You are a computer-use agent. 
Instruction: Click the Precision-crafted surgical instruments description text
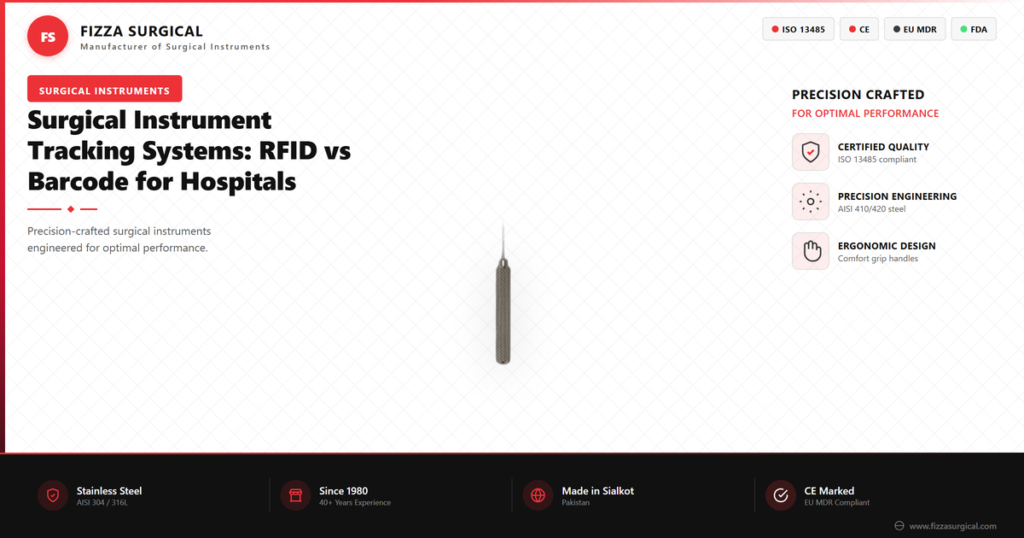[x=119, y=240]
